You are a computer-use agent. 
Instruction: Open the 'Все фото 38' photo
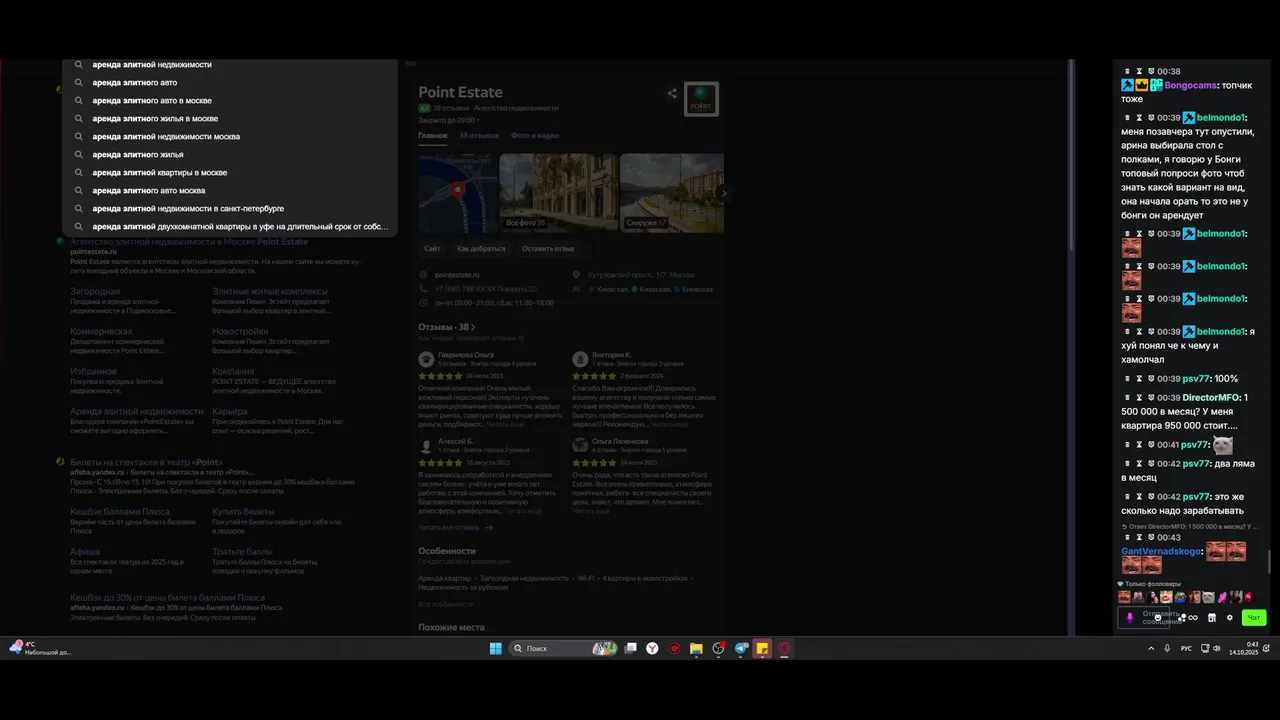tap(559, 193)
